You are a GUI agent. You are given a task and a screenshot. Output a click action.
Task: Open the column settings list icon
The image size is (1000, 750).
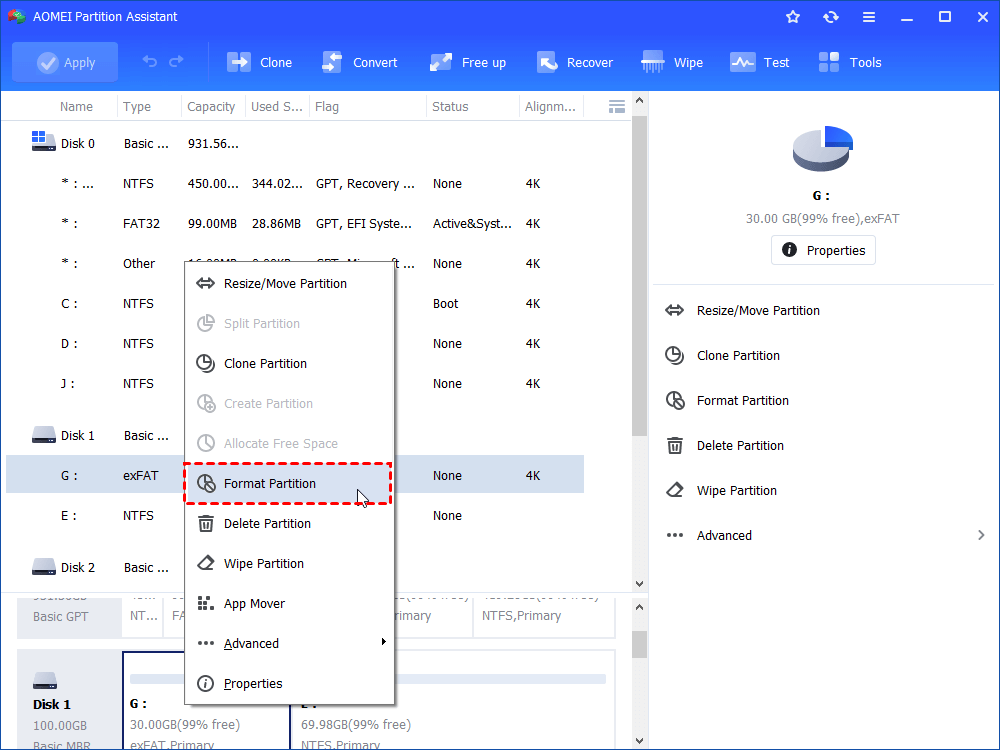pos(617,107)
